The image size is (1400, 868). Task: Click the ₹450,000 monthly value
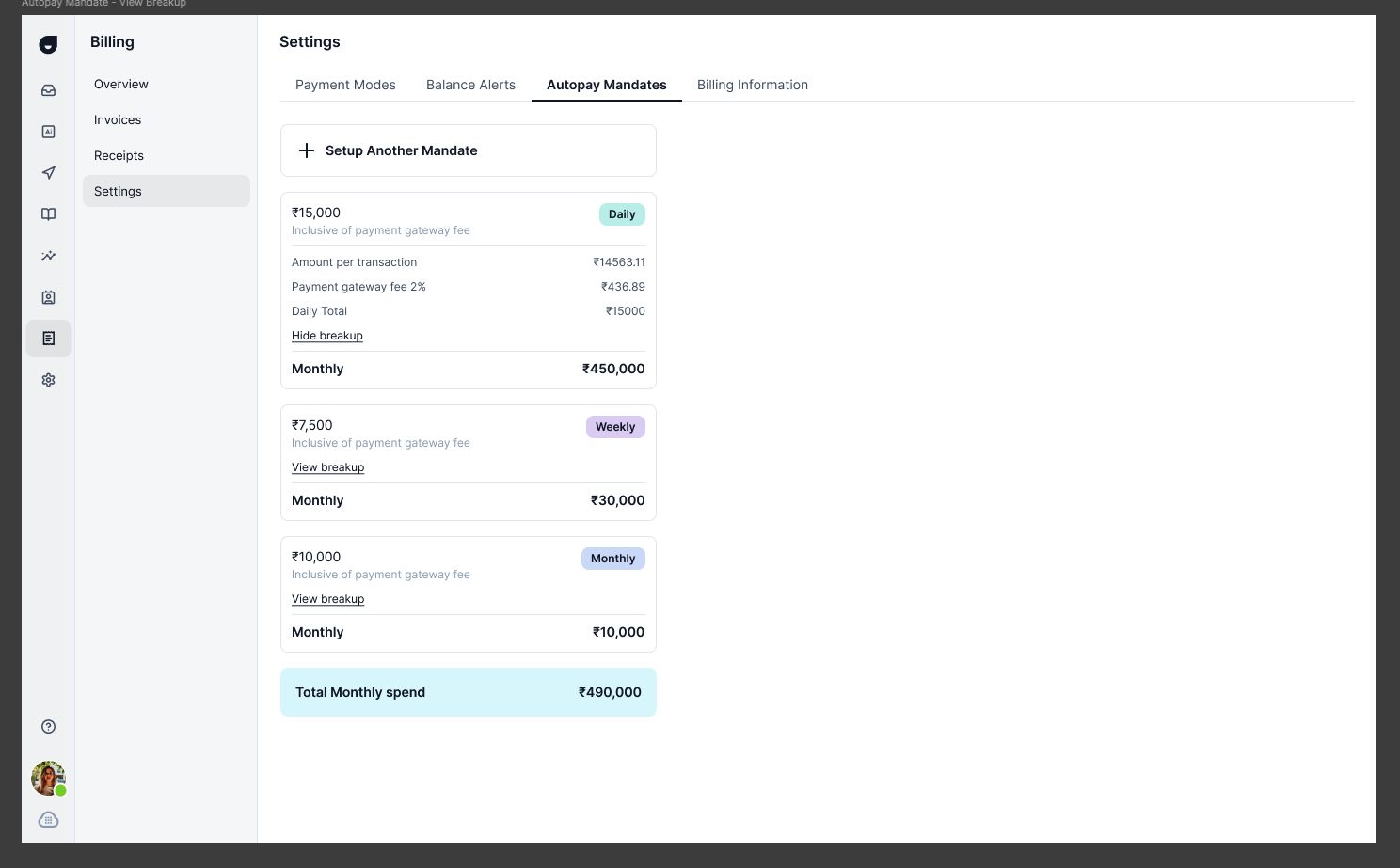613,369
